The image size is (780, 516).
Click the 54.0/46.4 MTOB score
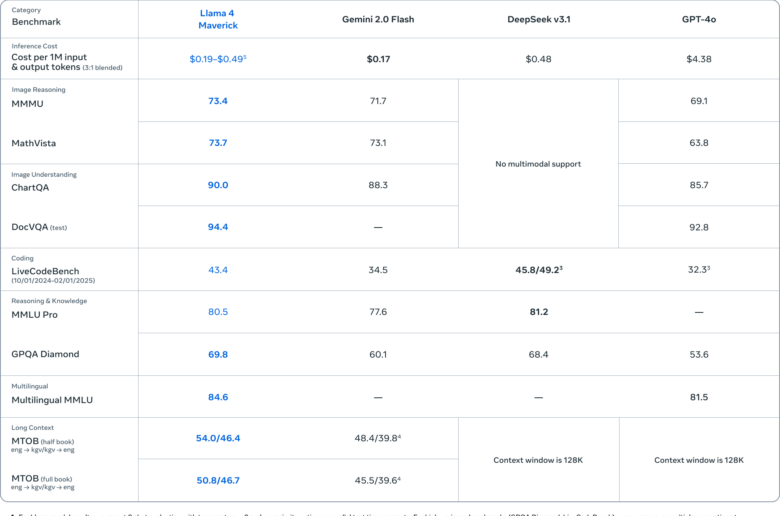click(218, 438)
